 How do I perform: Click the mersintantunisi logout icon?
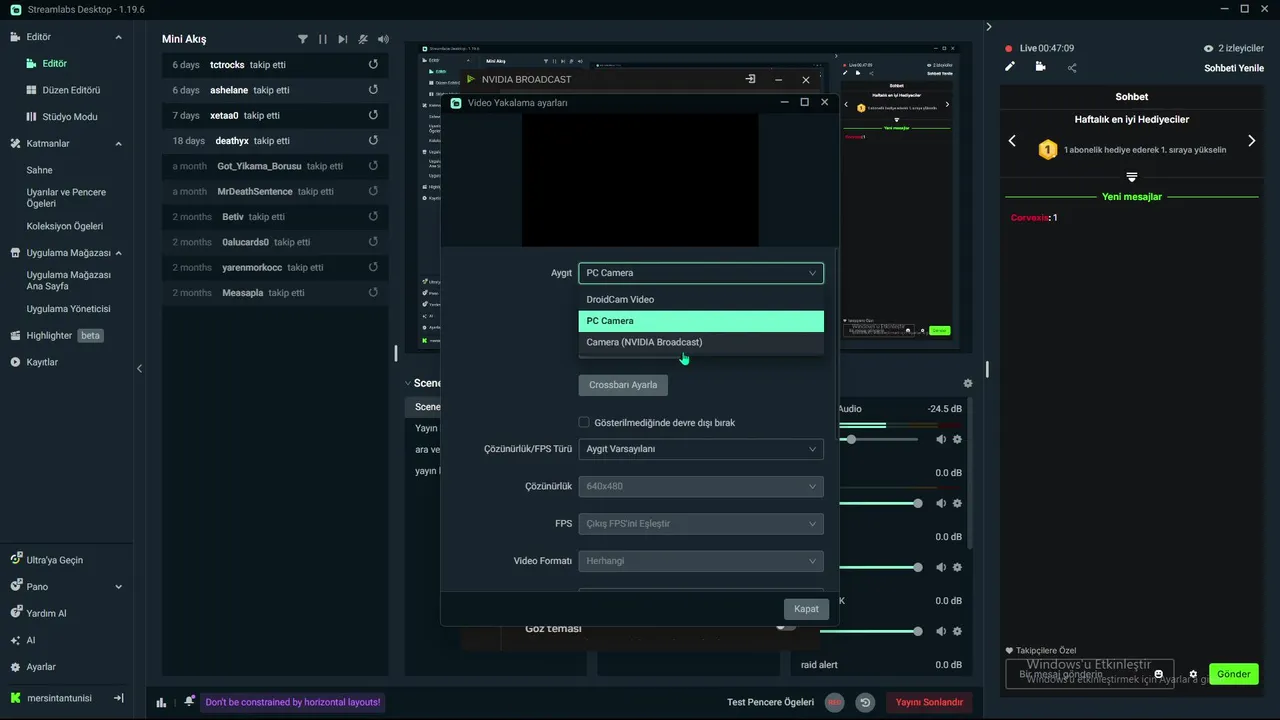pos(119,698)
